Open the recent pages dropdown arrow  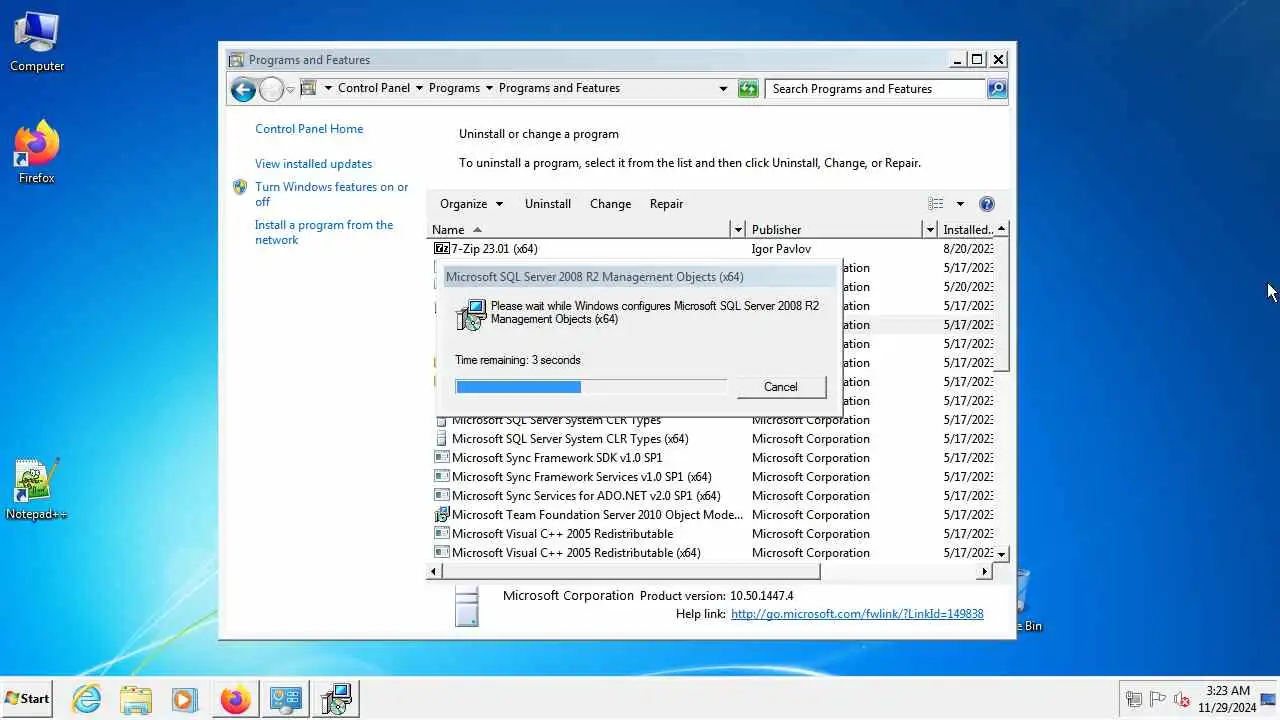290,90
